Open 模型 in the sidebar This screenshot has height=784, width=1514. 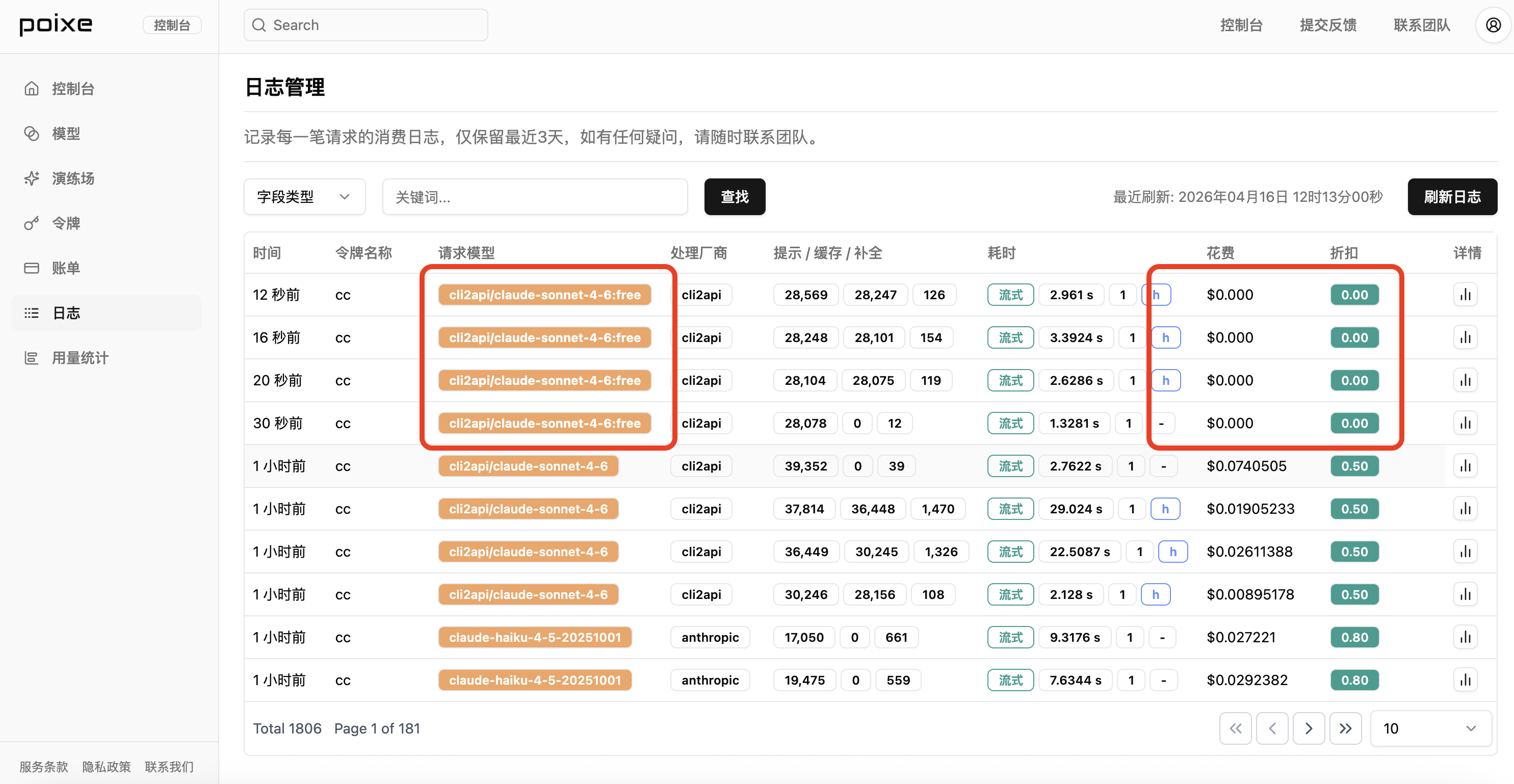(66, 134)
